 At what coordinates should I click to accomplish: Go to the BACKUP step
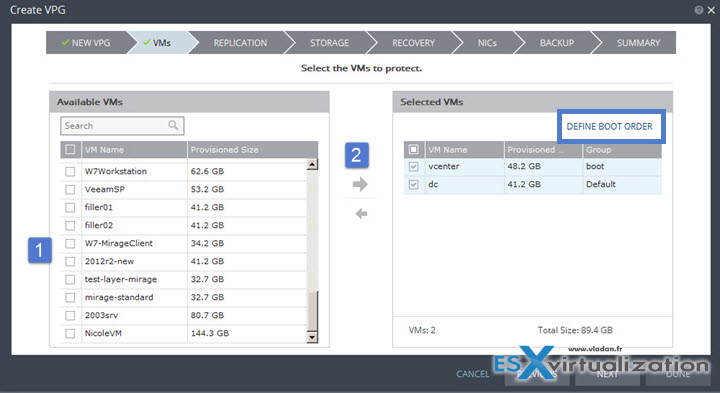[x=557, y=43]
